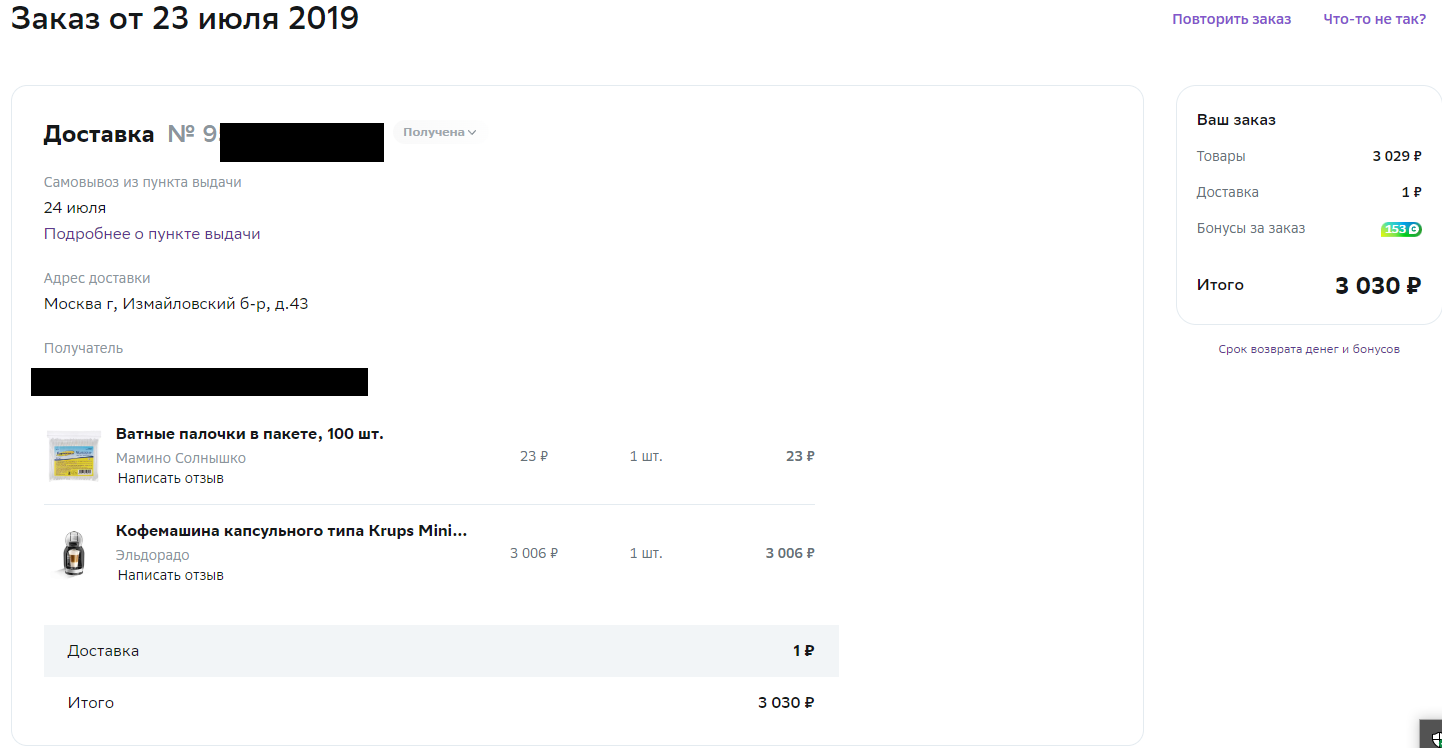Click the Эльдорадо seller name

pos(153,555)
